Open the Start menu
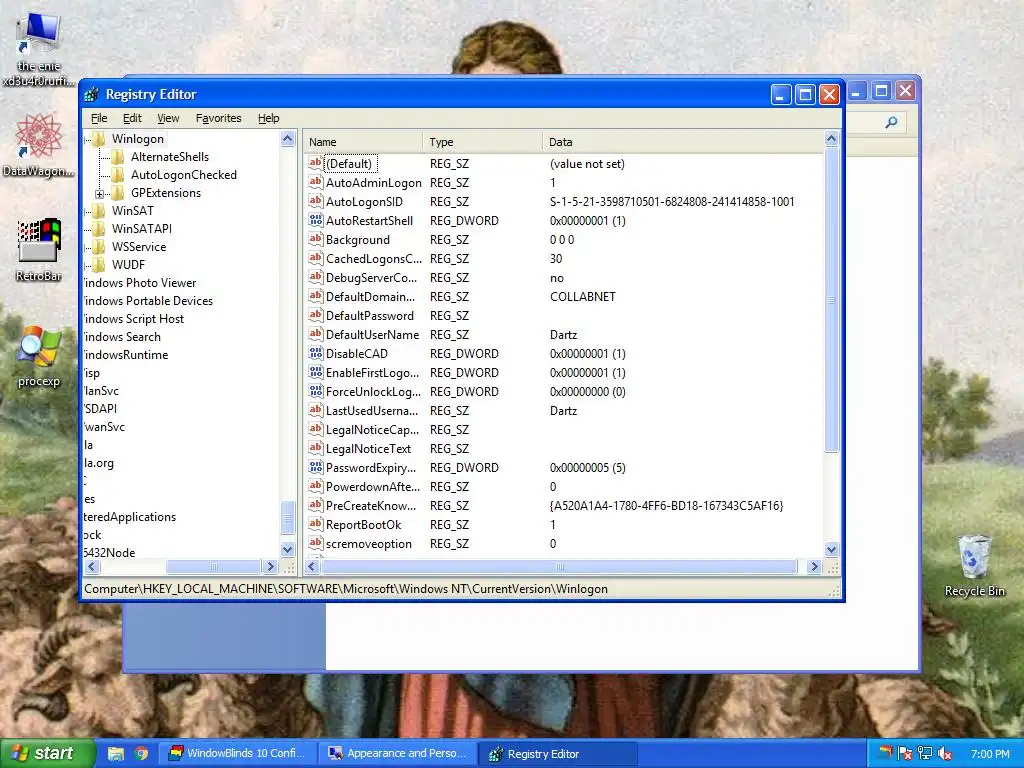This screenshot has width=1024, height=768. (48, 754)
